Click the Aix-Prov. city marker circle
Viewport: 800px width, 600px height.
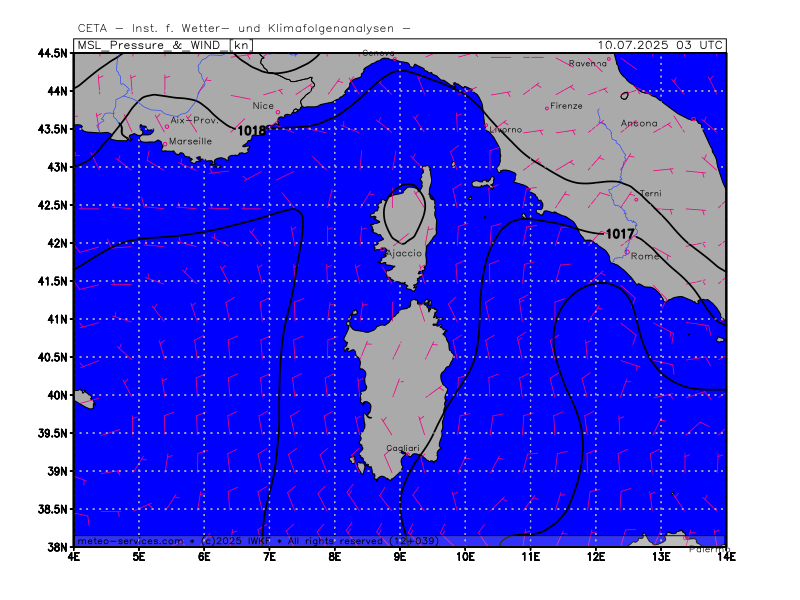pyautogui.click(x=167, y=127)
